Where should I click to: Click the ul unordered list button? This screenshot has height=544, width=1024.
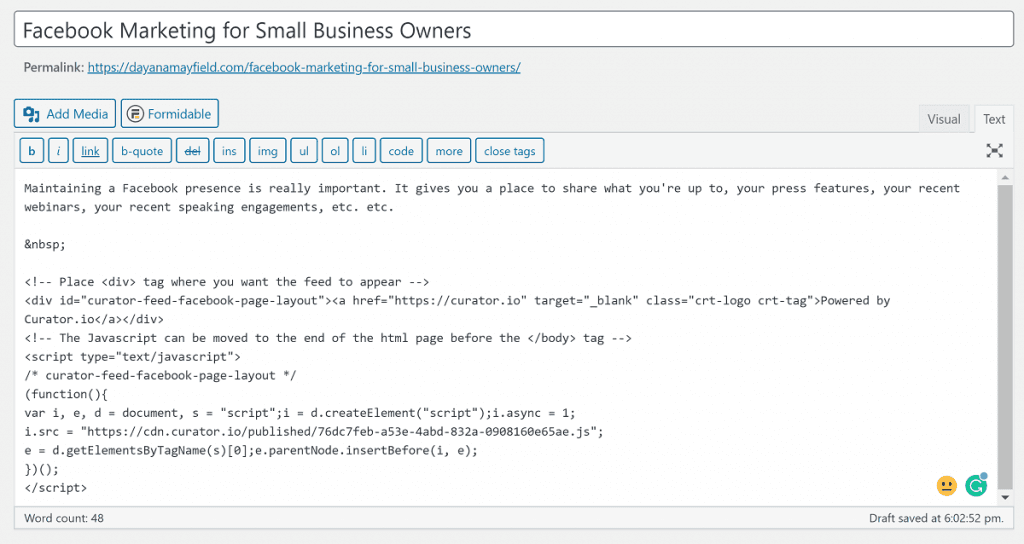pyautogui.click(x=304, y=151)
